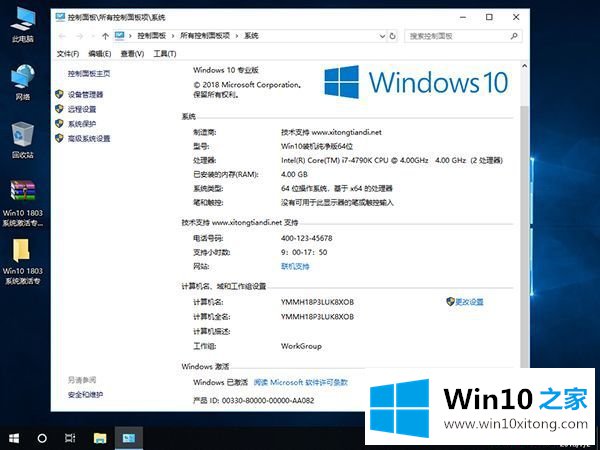Screen dimensions: 600x450
Task: Click support hours 9:00-17:50
Action: click(304, 252)
